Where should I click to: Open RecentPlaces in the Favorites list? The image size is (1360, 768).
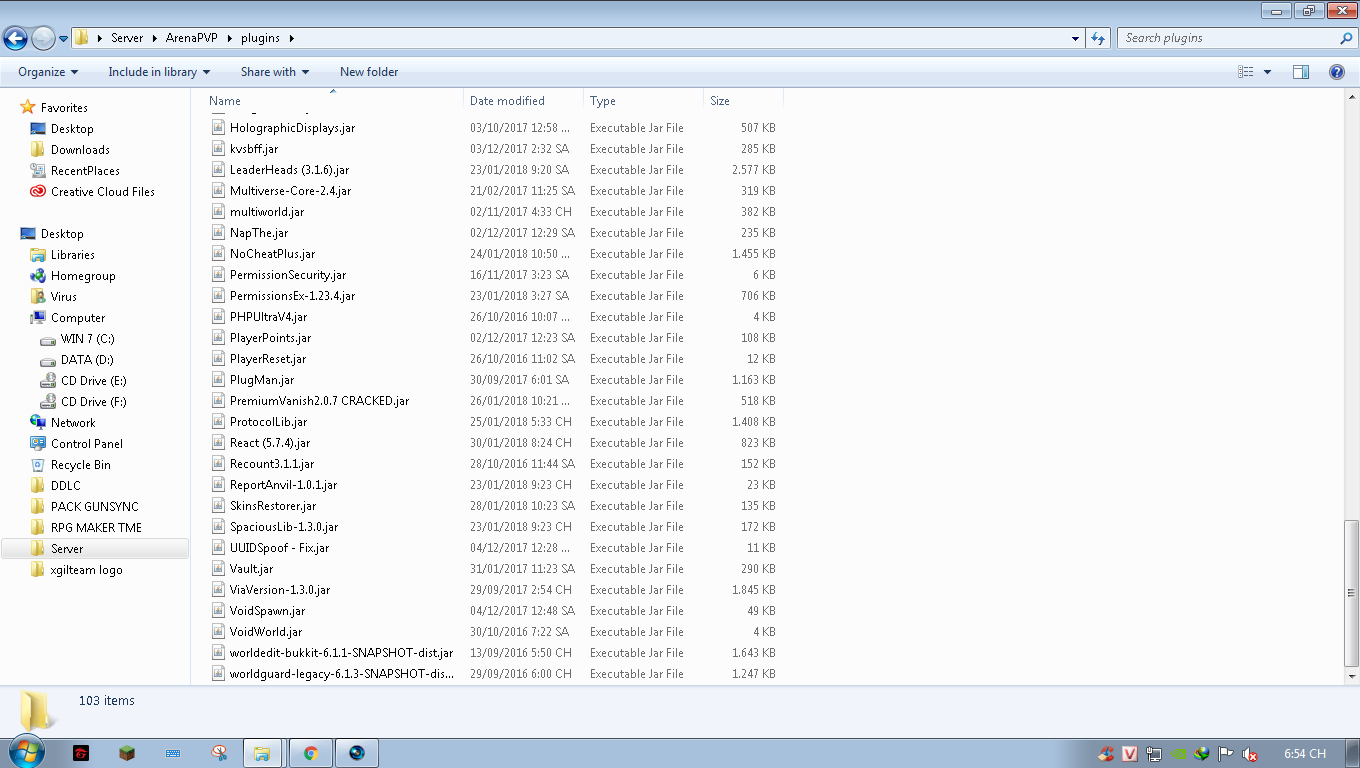tap(85, 171)
